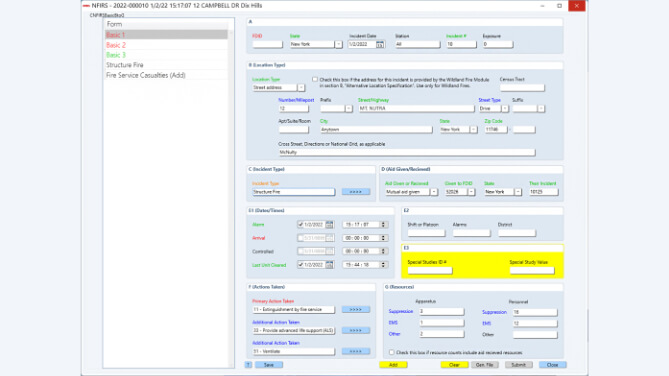669x376 pixels.
Task: Open the Location Type dropdown
Action: click(x=301, y=87)
